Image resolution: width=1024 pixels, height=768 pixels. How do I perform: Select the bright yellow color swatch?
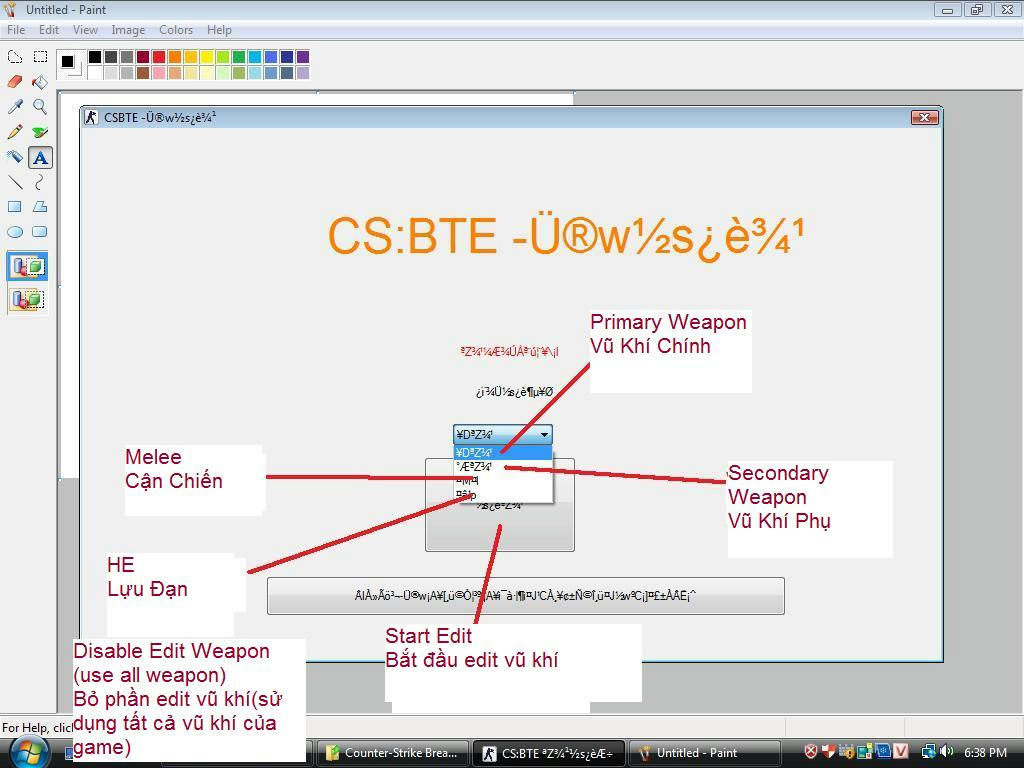[206, 57]
